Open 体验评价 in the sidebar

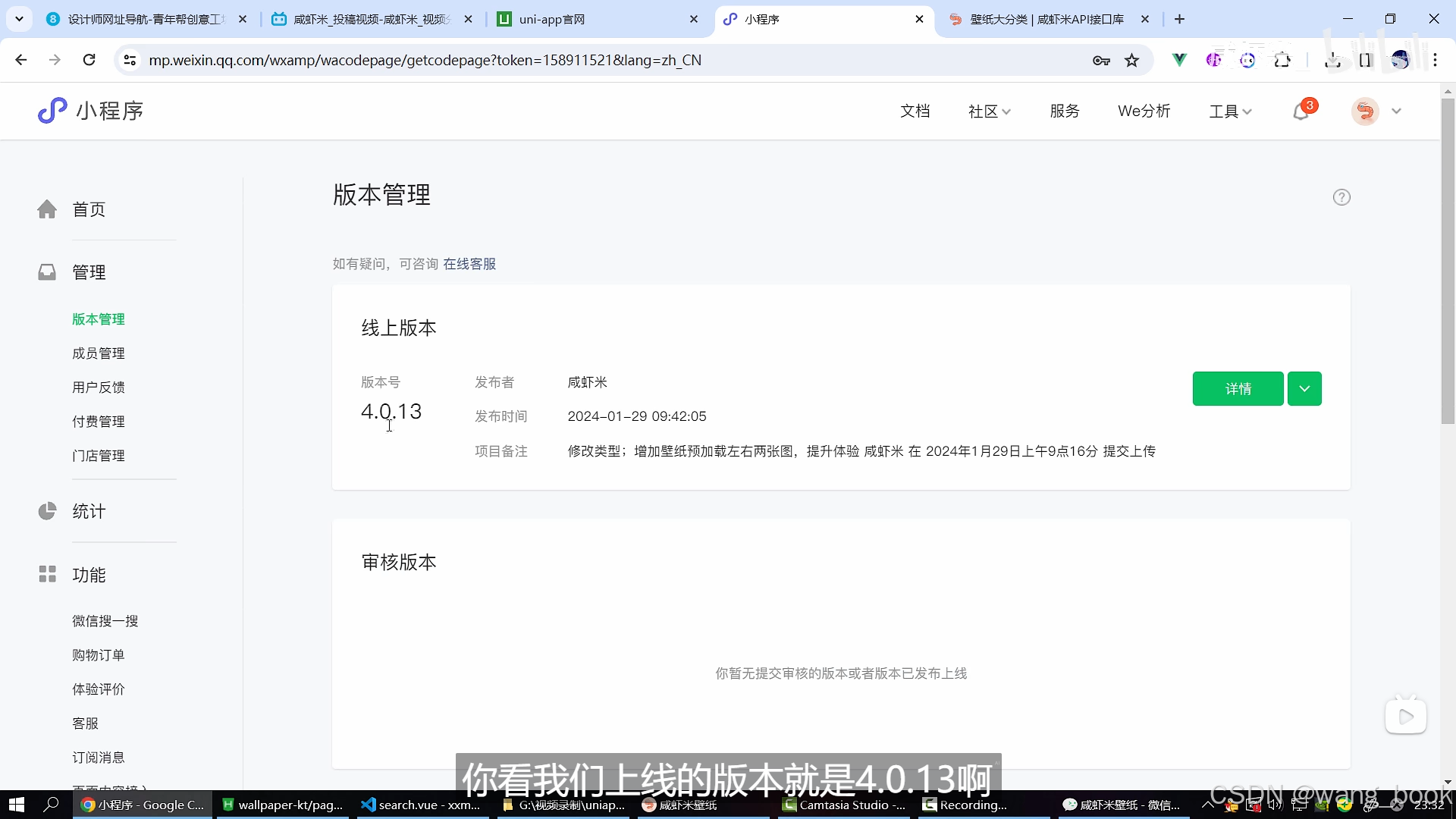click(x=99, y=689)
